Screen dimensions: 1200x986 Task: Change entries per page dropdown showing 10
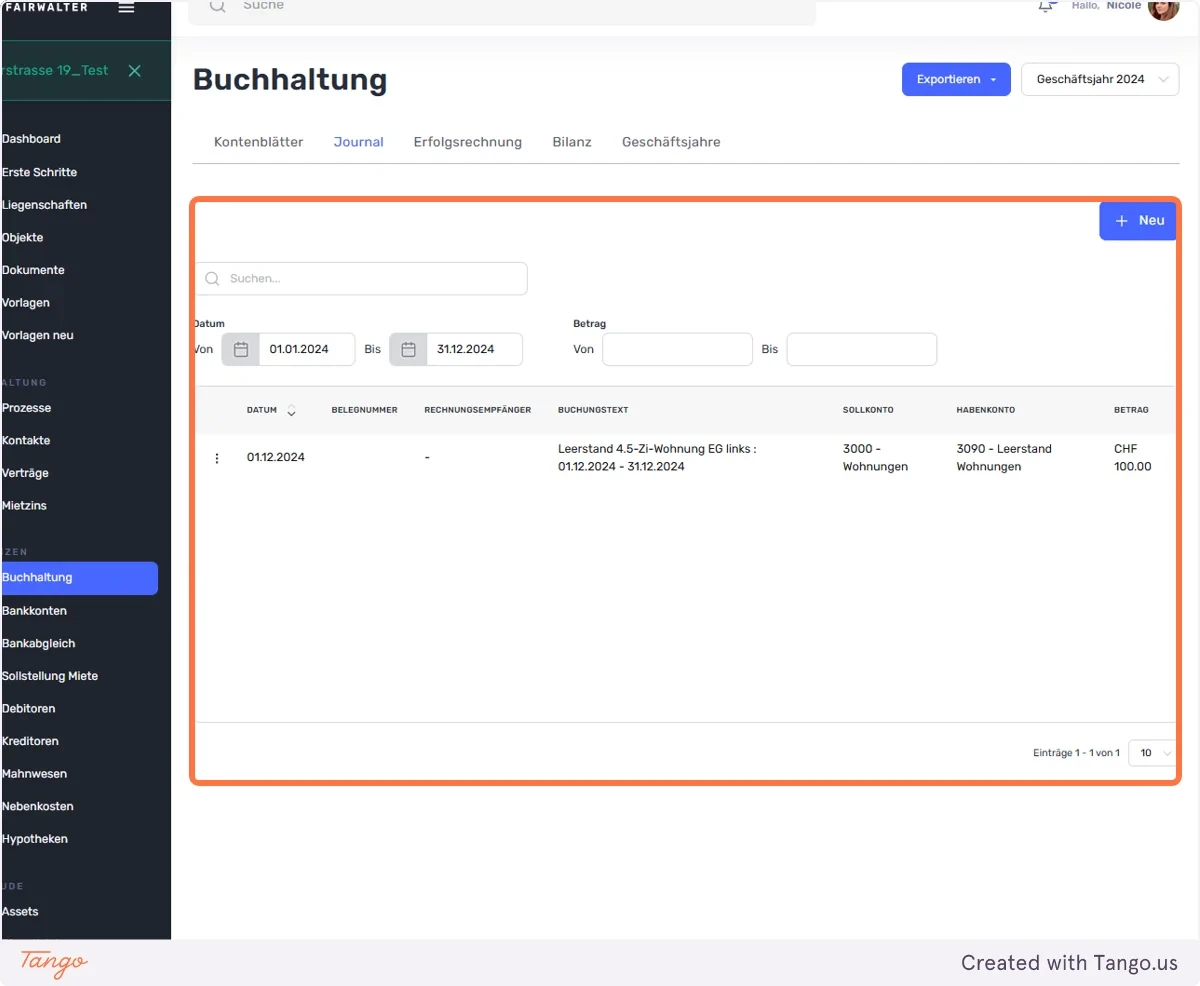pos(1153,753)
